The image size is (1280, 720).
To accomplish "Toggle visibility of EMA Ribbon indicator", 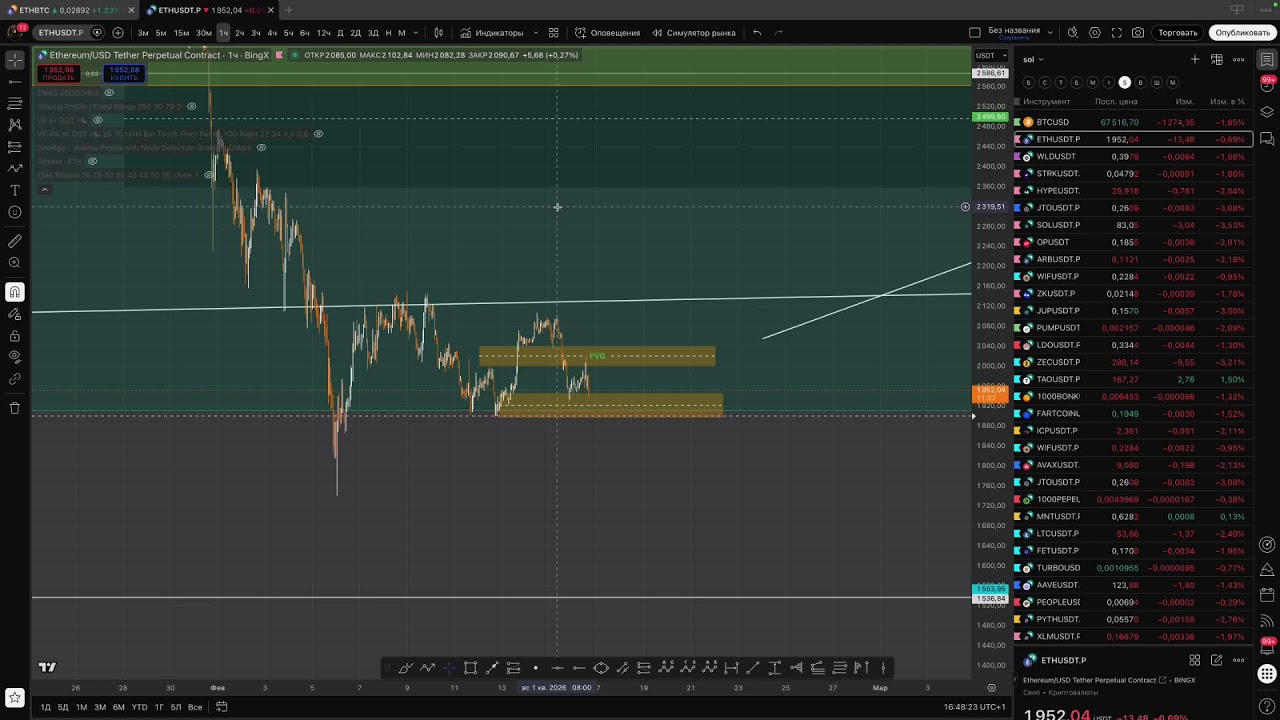I will pyautogui.click(x=209, y=175).
